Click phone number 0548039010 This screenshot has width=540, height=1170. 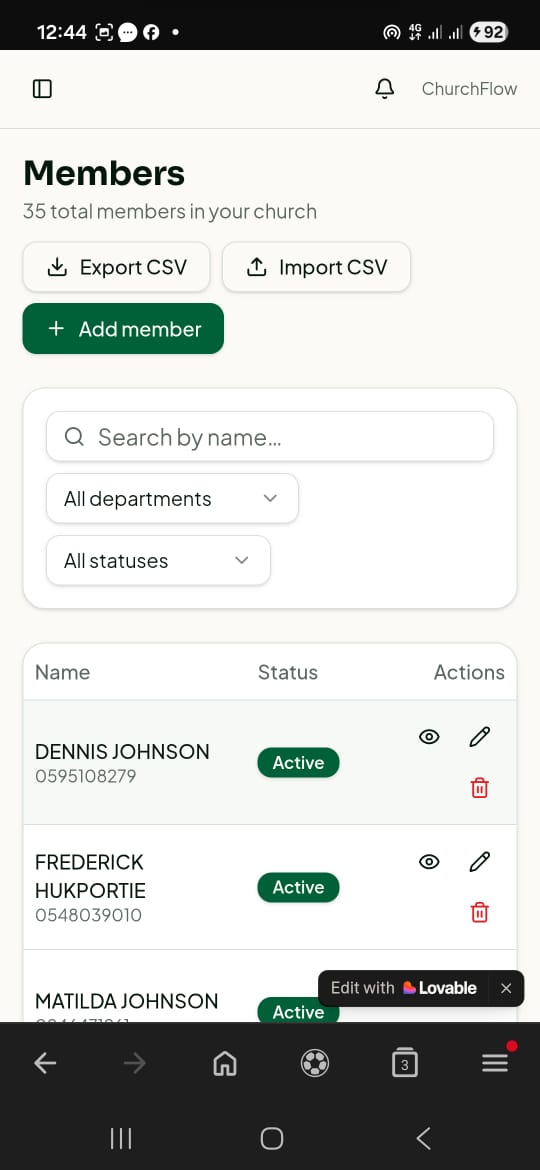[x=88, y=915]
